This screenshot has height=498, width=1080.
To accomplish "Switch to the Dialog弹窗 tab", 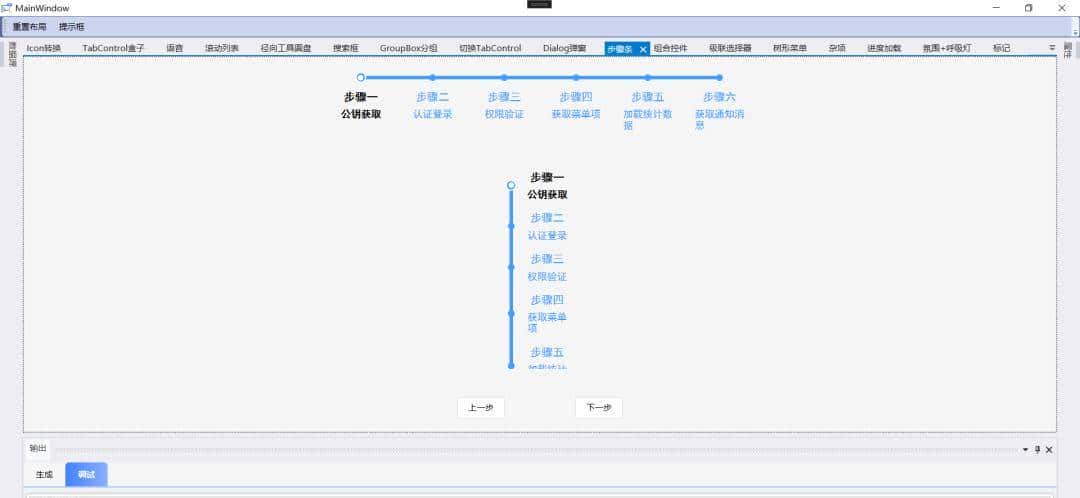I will tap(564, 48).
